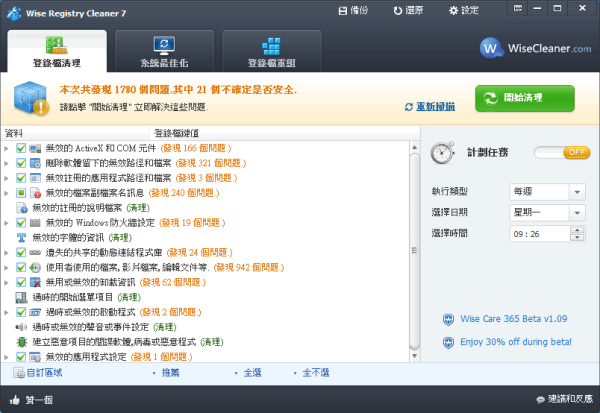600x413 pixels.
Task: Click the 全不選 select none link
Action: 316,373
